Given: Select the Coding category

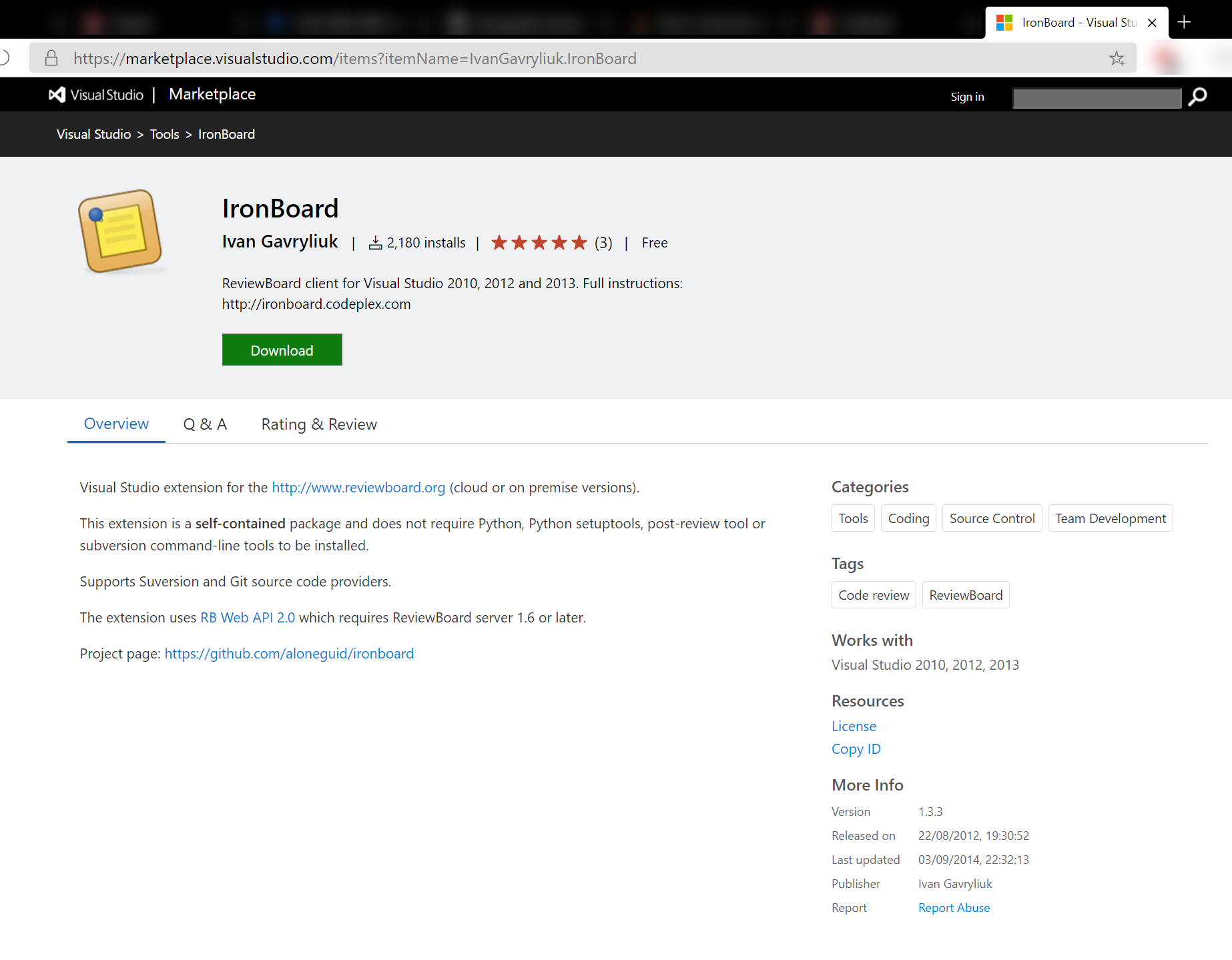Looking at the screenshot, I should 908,518.
